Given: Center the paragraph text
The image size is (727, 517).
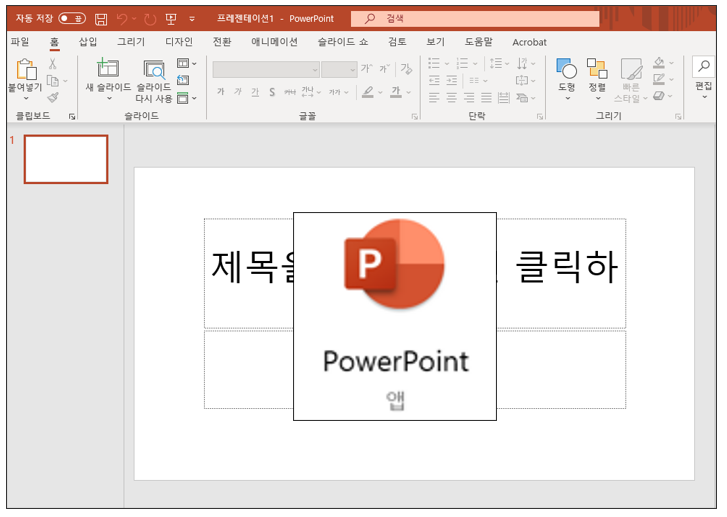Looking at the screenshot, I should [452, 97].
